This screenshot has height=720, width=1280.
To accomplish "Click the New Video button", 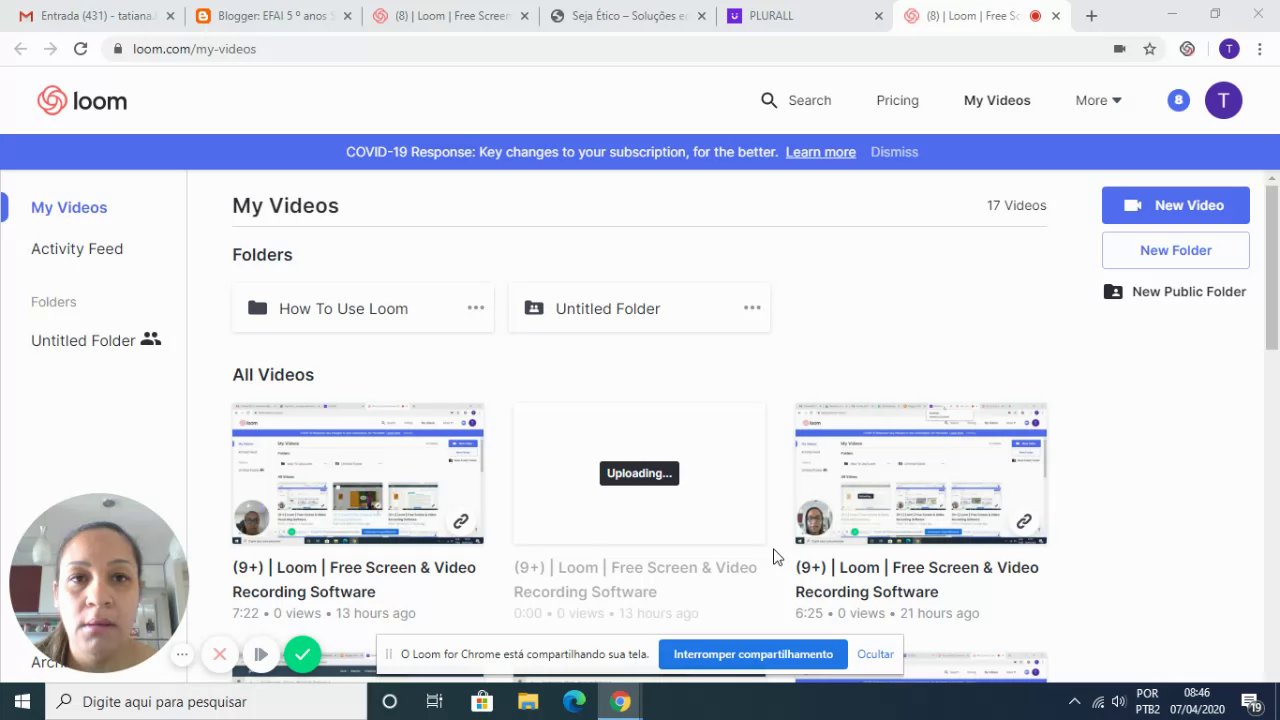I will point(1175,205).
